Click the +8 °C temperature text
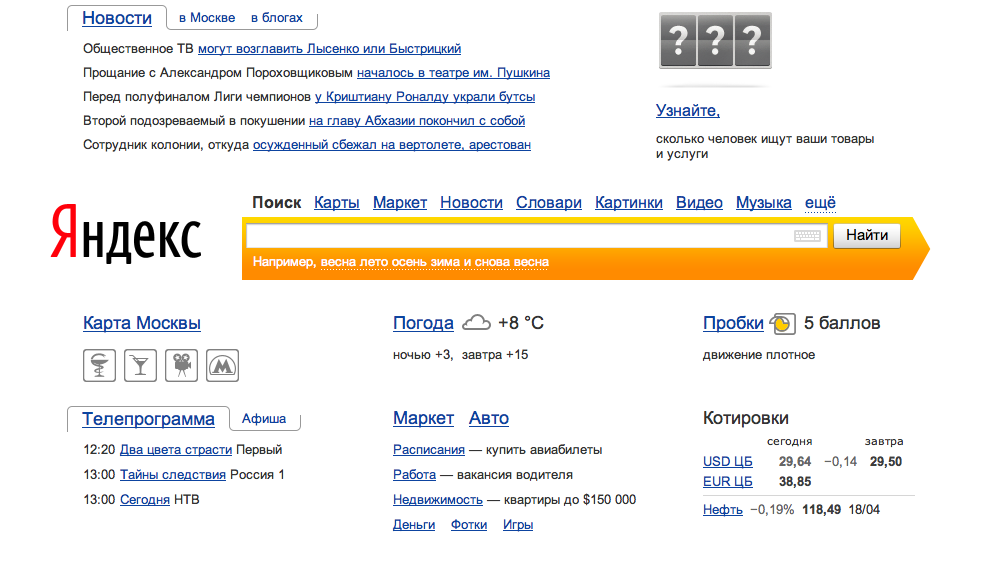 (521, 323)
